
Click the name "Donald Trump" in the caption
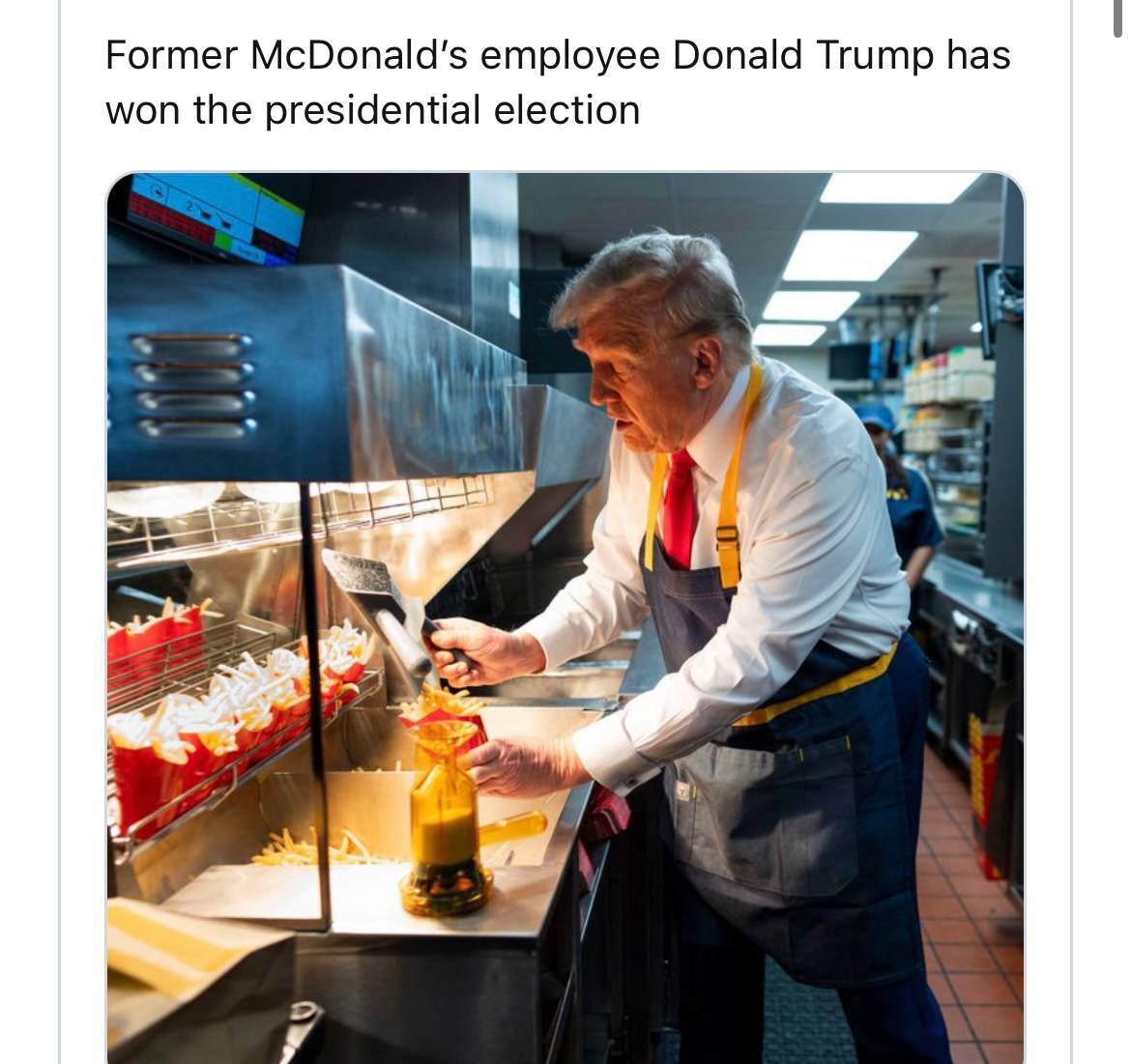pyautogui.click(x=802, y=55)
